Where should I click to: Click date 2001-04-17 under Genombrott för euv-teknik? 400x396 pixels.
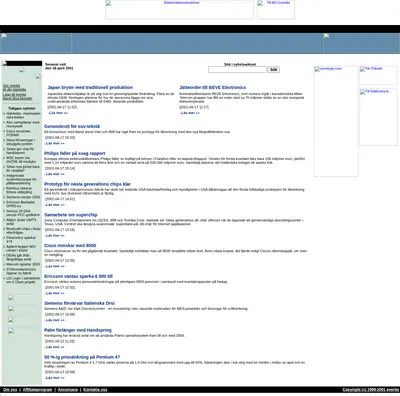(x=60, y=137)
